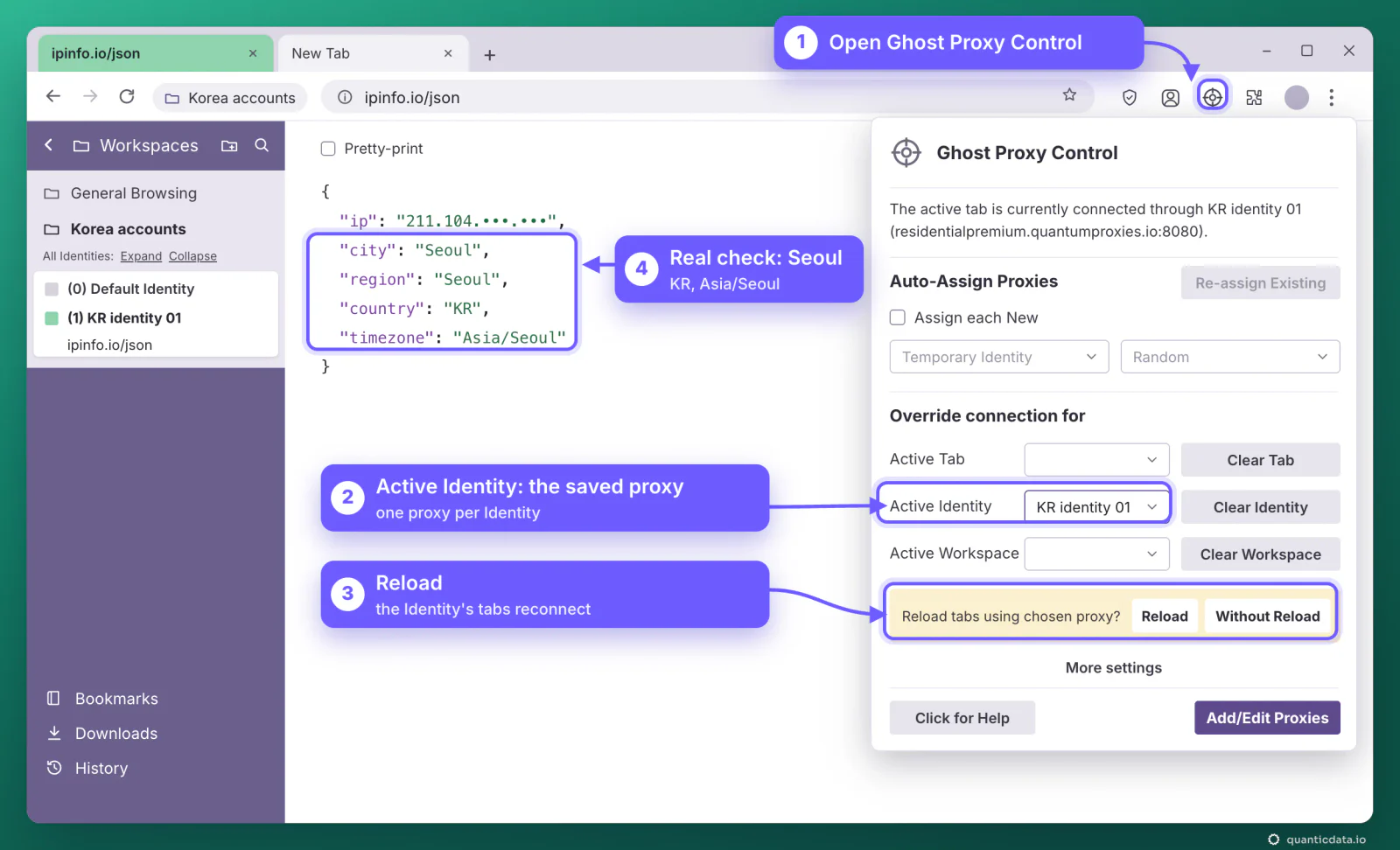Open the Temporary Identity dropdown
This screenshot has width=1400, height=850.
pos(999,357)
